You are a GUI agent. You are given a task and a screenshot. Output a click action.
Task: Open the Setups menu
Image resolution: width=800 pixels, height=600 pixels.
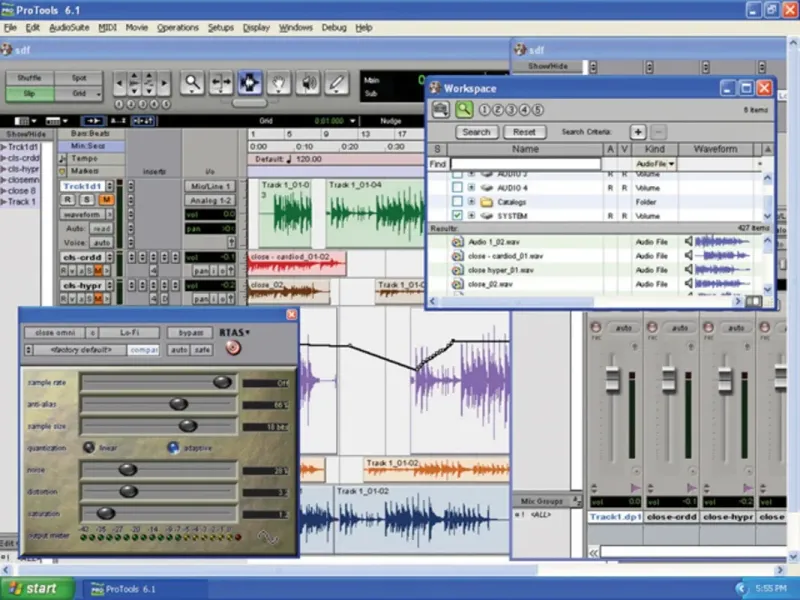(x=220, y=27)
